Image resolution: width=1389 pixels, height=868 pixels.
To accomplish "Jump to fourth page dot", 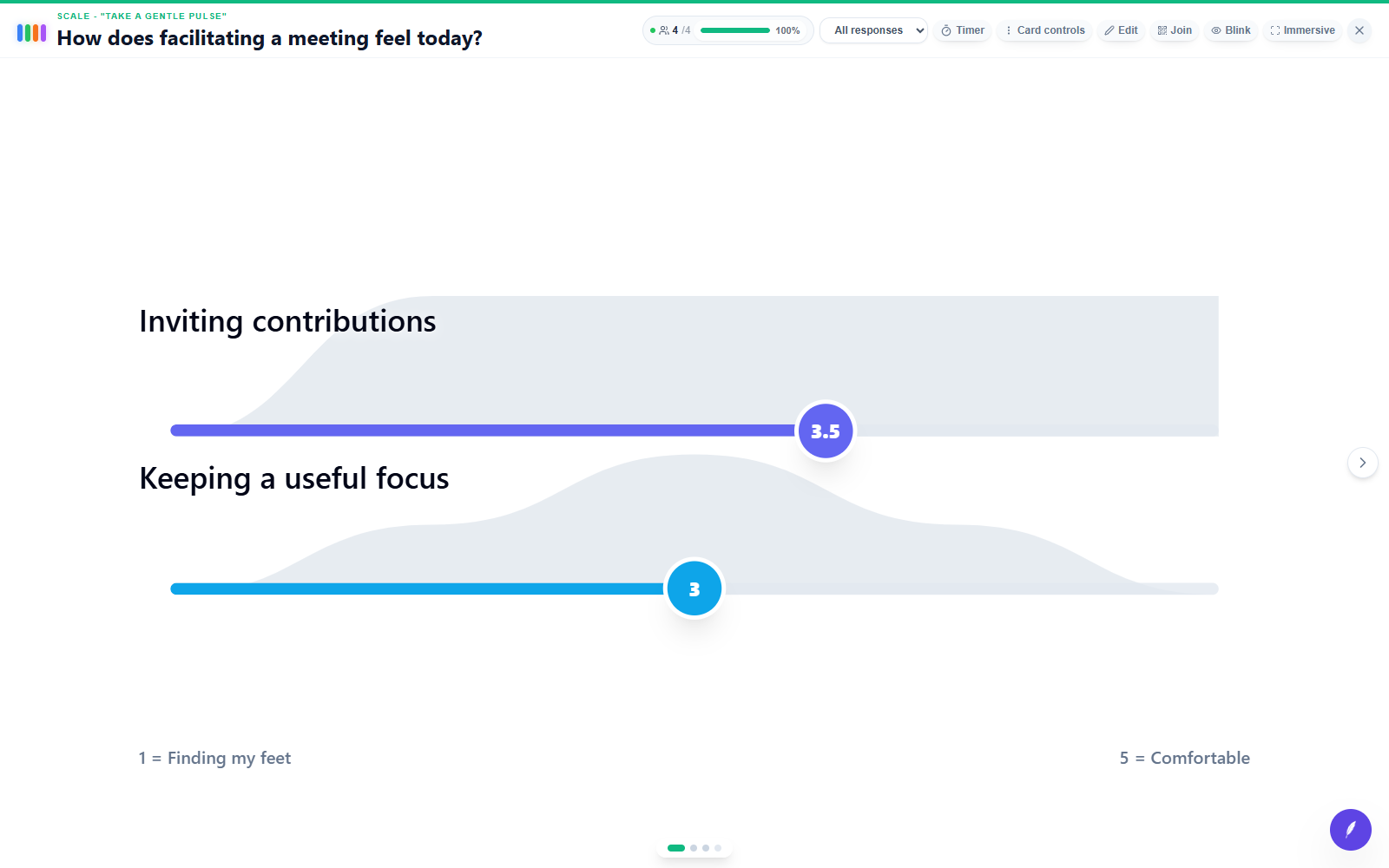I will (718, 848).
